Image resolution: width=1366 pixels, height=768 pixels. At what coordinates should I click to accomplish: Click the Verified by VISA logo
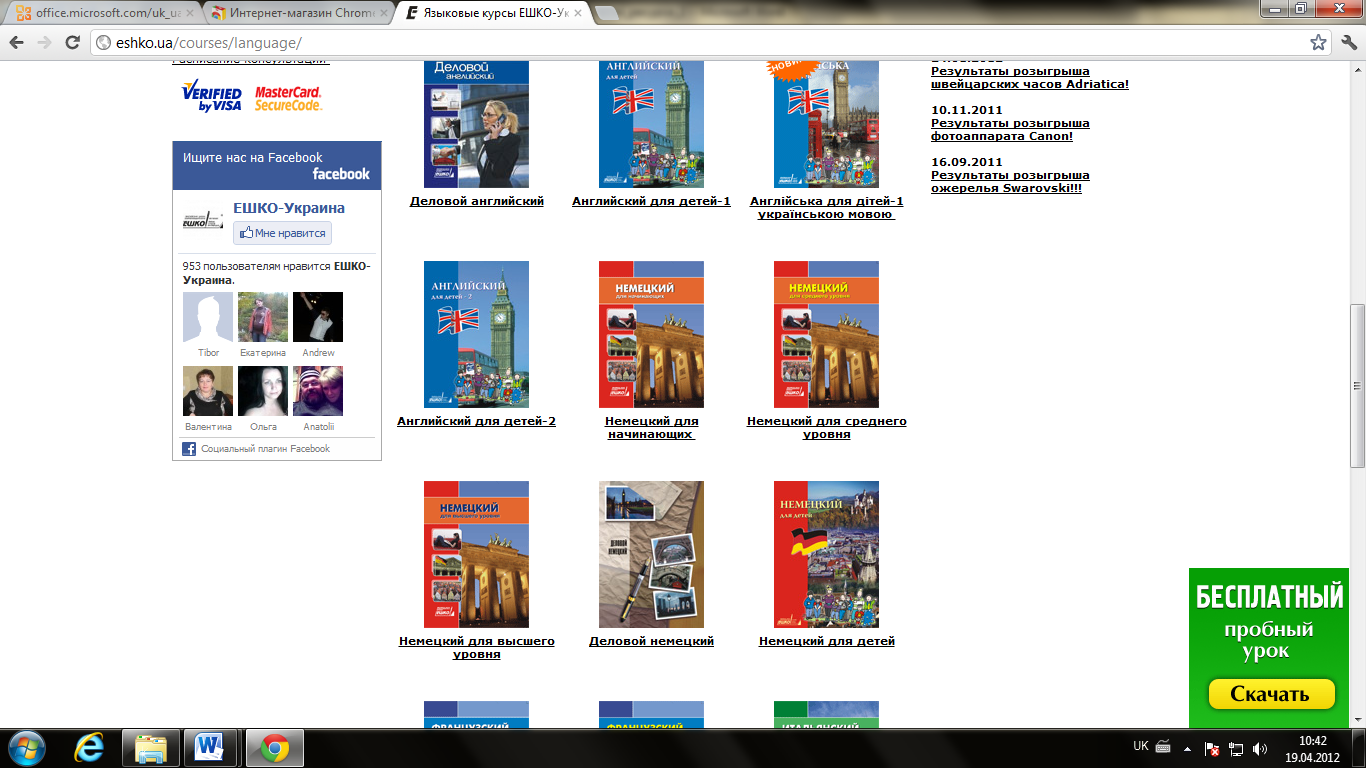211,98
